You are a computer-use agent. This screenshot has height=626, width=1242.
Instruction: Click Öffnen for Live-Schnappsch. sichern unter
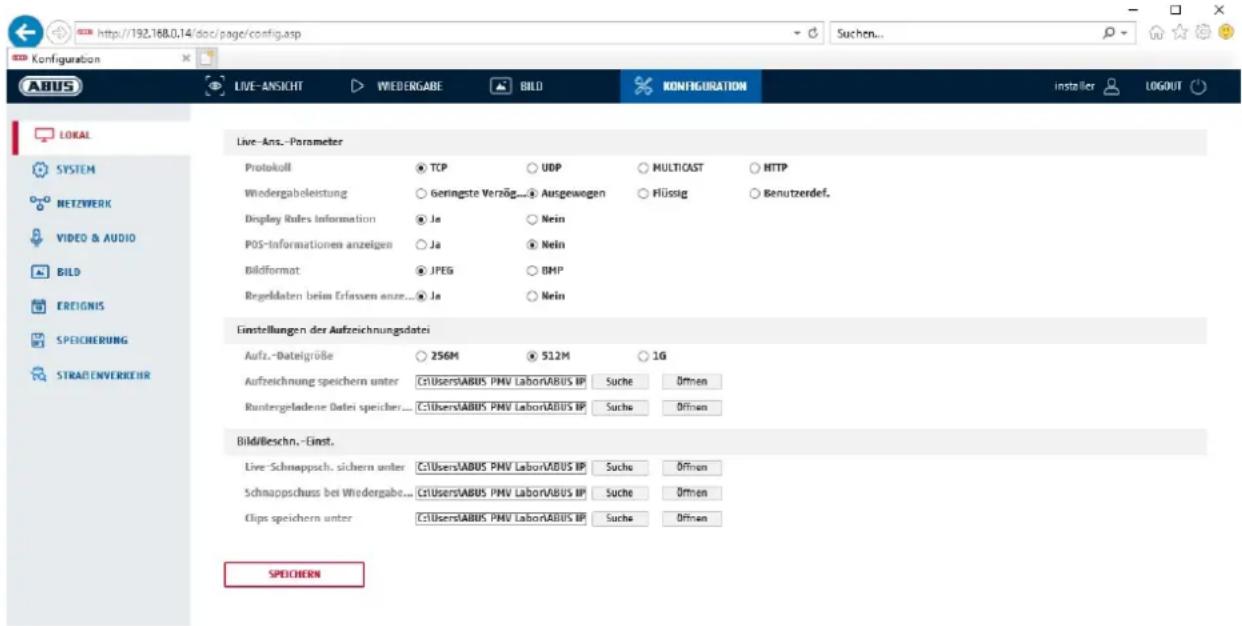point(692,467)
